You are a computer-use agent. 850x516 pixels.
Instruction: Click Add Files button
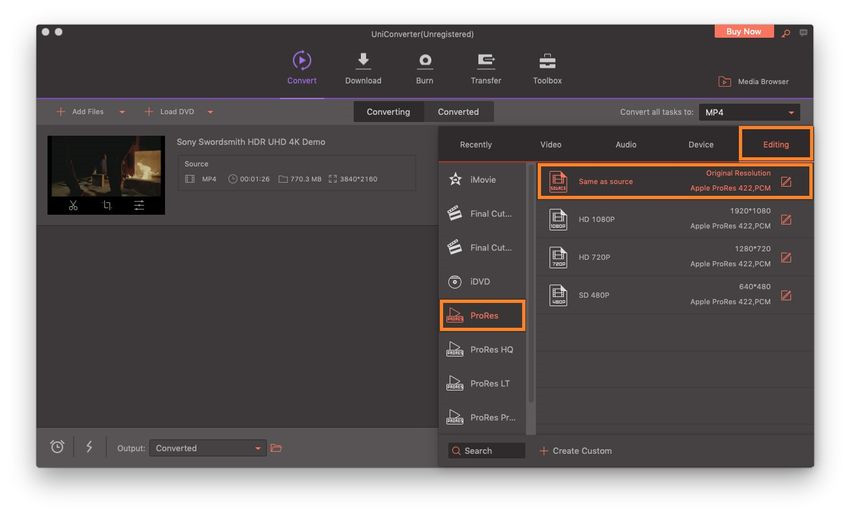pyautogui.click(x=80, y=112)
